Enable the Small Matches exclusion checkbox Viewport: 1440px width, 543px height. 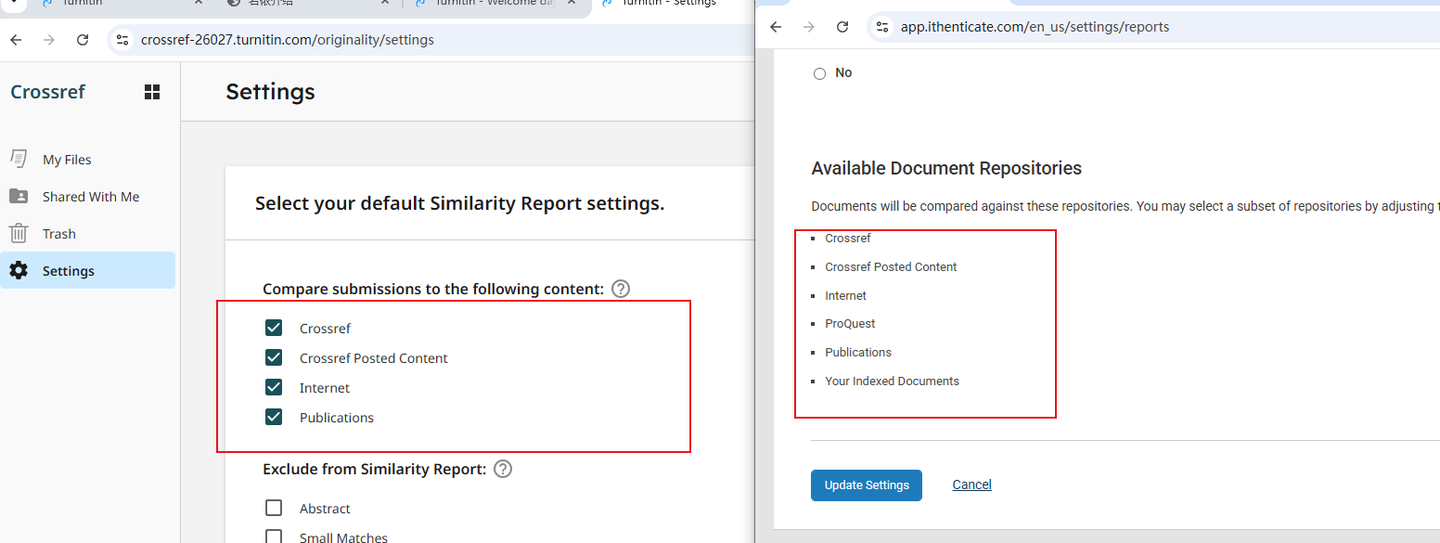pos(274,537)
